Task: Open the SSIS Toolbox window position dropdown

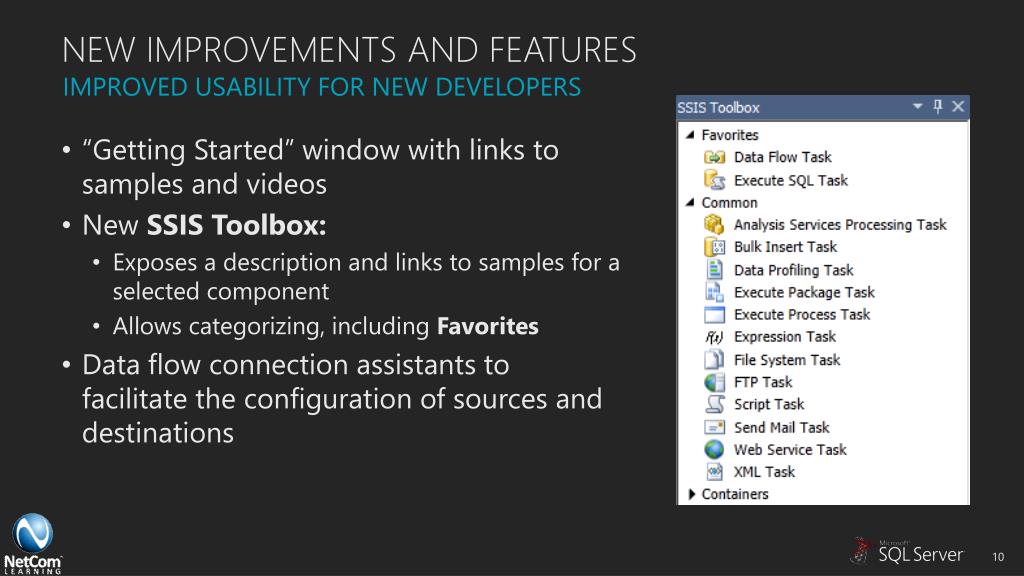Action: coord(918,106)
